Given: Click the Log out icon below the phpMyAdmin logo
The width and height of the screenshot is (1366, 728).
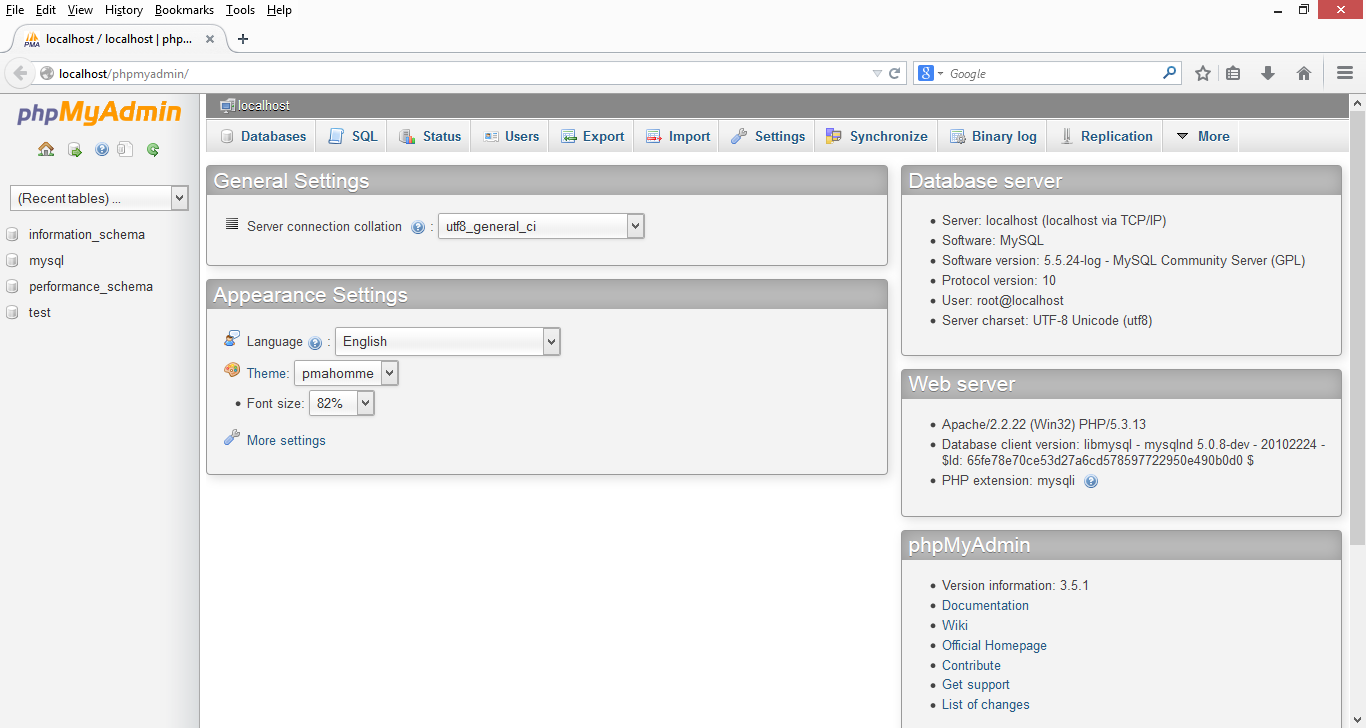Looking at the screenshot, I should pos(74,149).
